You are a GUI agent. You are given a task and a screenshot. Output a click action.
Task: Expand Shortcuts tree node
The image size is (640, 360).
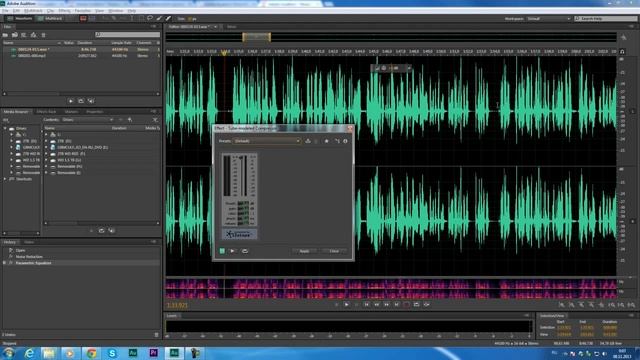(5, 179)
